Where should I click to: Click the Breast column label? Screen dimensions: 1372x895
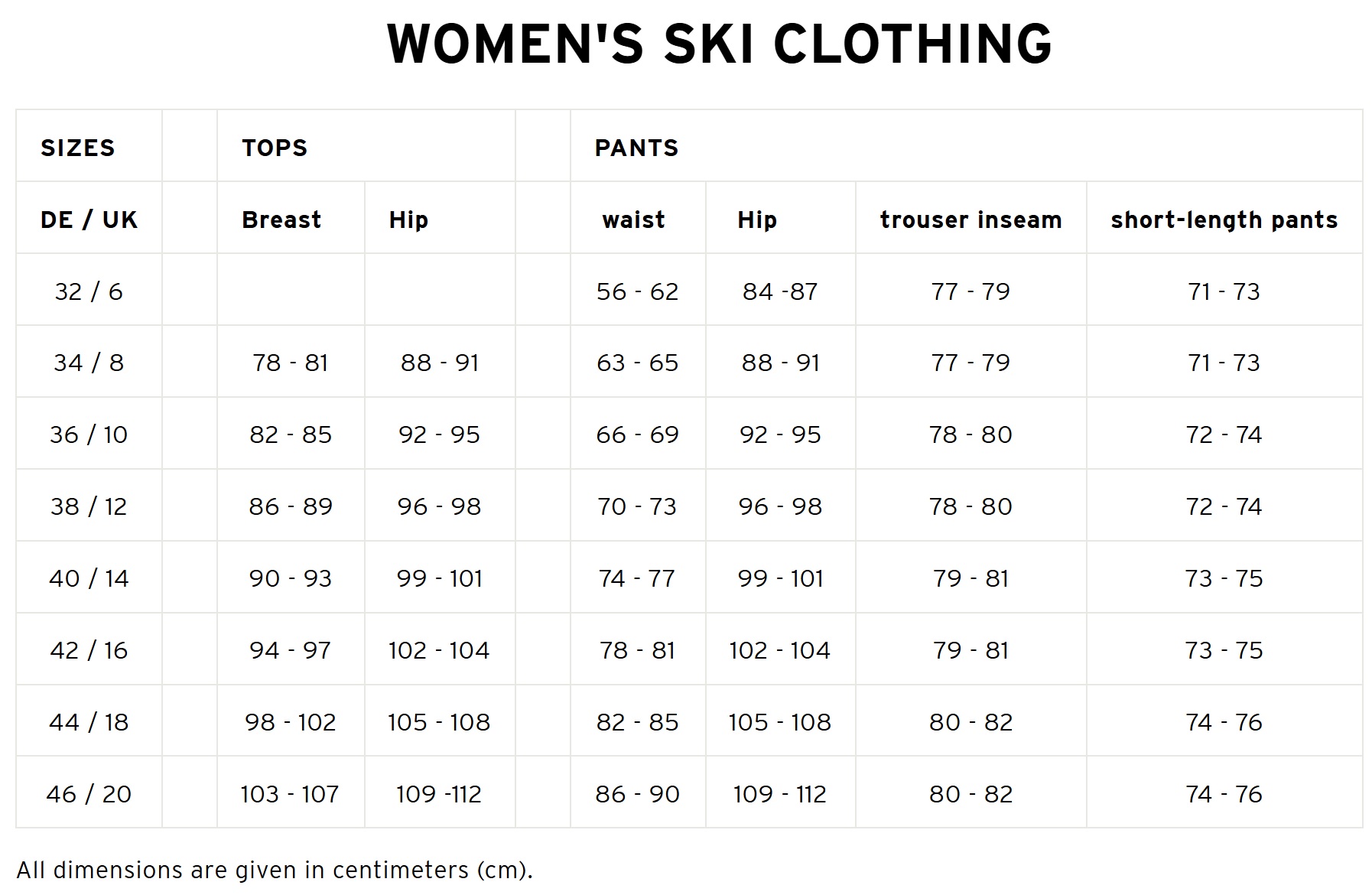(x=281, y=220)
